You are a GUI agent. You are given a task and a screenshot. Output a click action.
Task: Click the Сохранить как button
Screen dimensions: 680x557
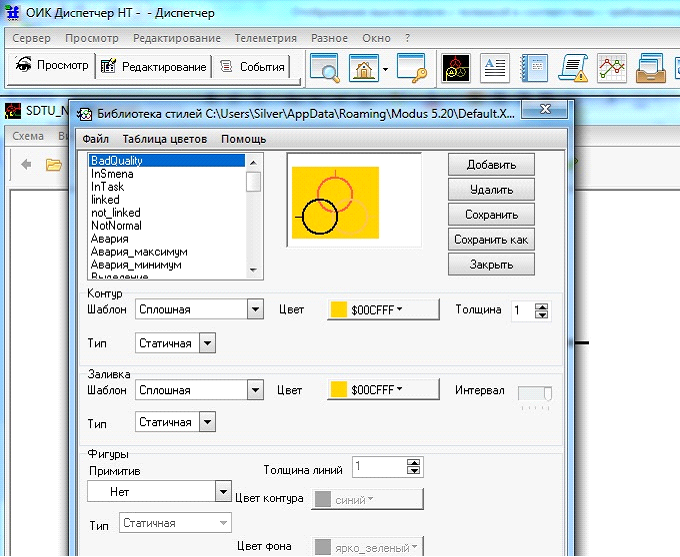[491, 240]
